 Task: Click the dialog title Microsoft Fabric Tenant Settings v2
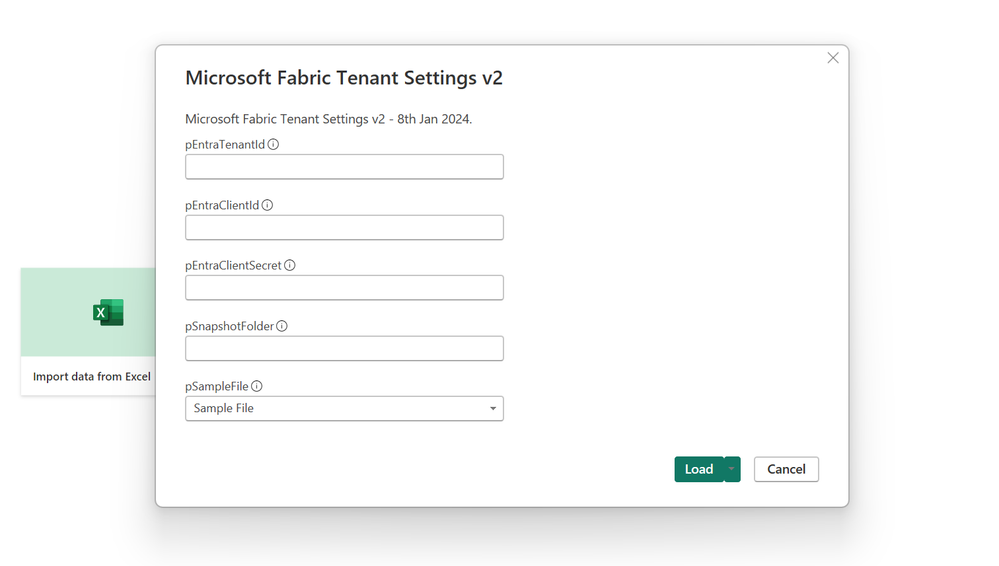(344, 78)
